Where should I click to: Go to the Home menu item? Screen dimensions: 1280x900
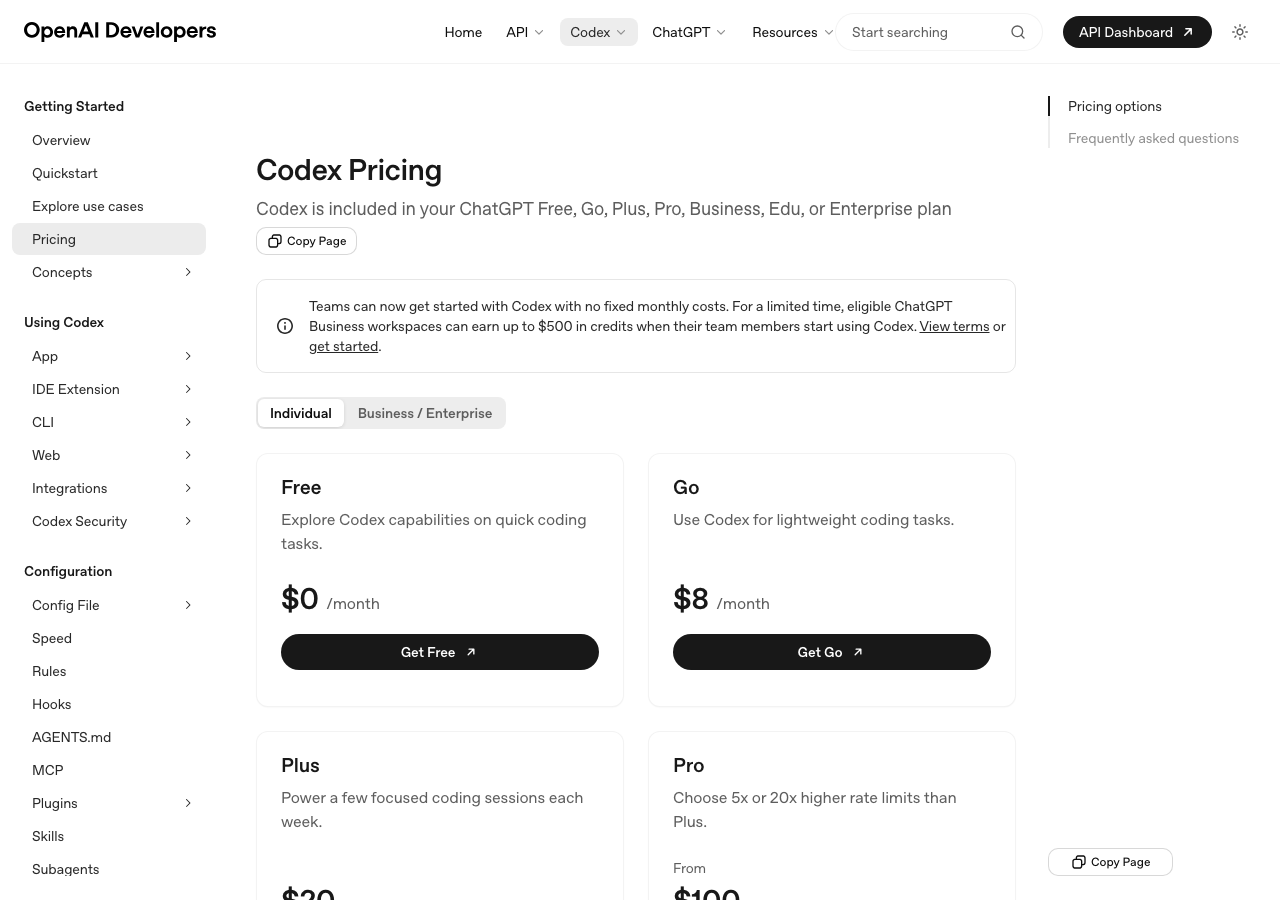click(463, 32)
